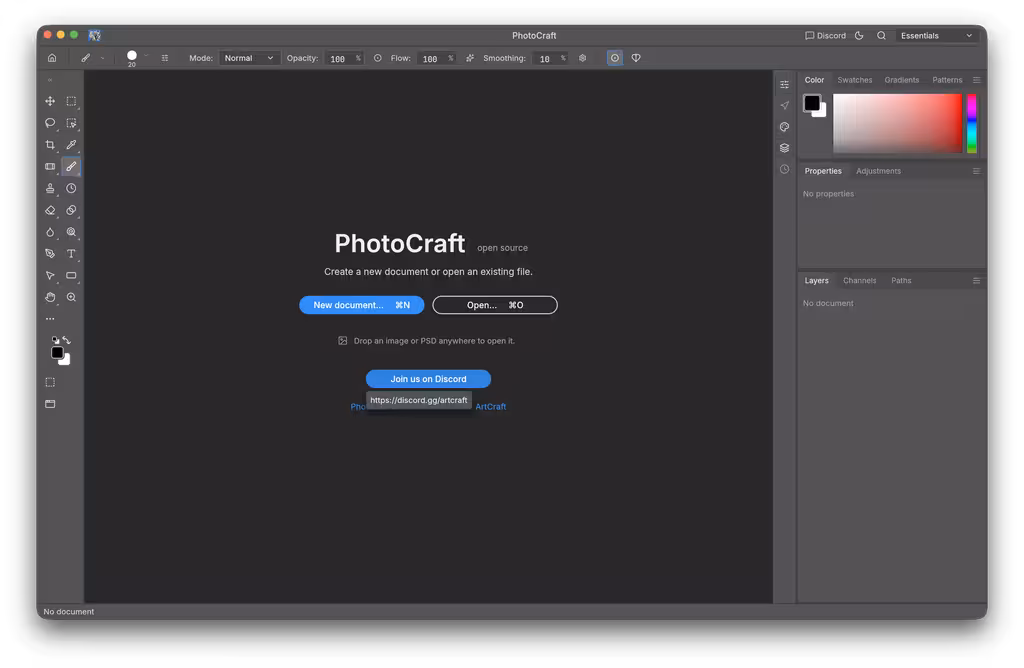1024x668 pixels.
Task: Switch to the Swatches tab
Action: 855,80
